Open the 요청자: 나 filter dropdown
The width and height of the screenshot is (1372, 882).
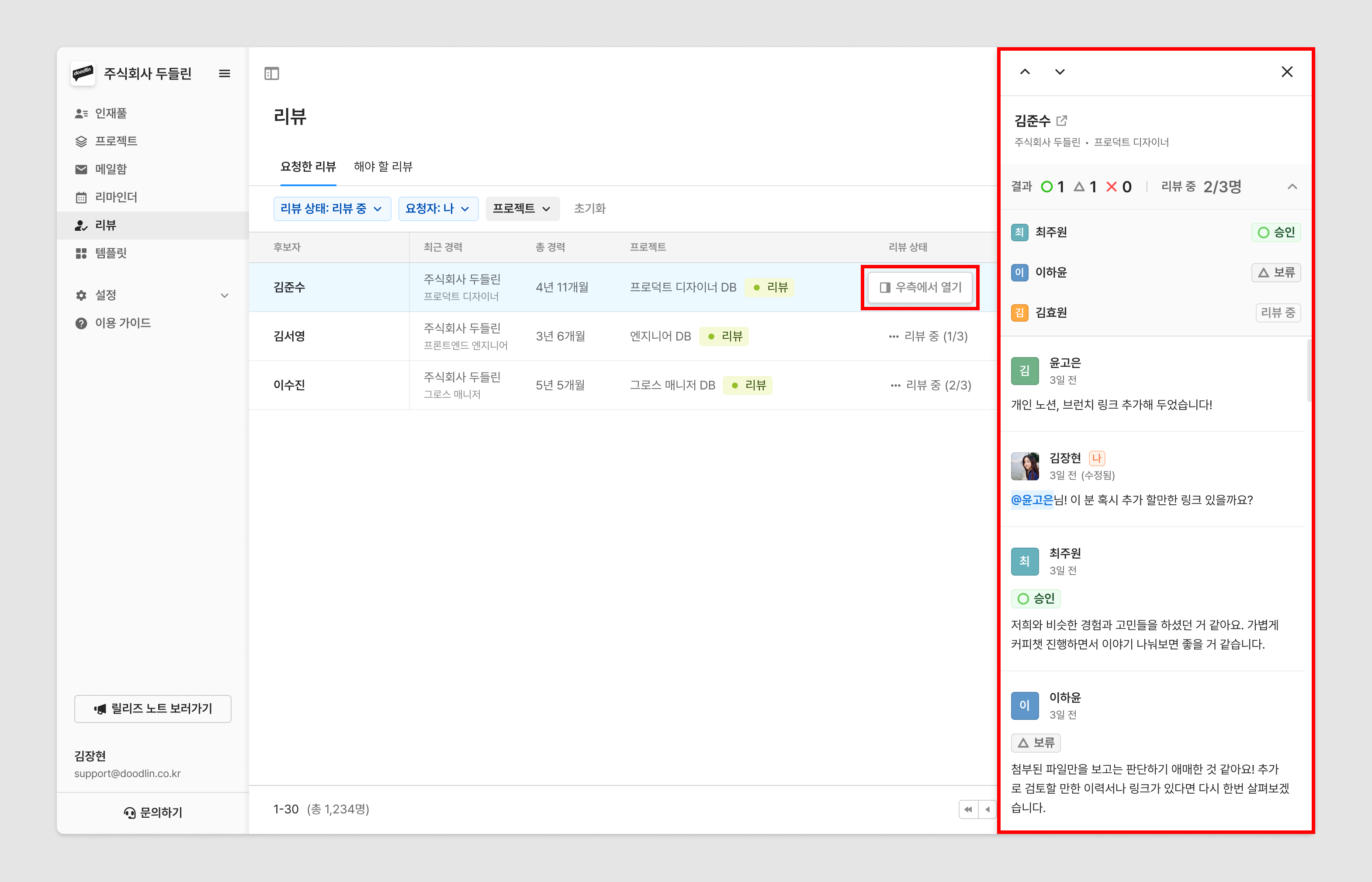click(437, 208)
